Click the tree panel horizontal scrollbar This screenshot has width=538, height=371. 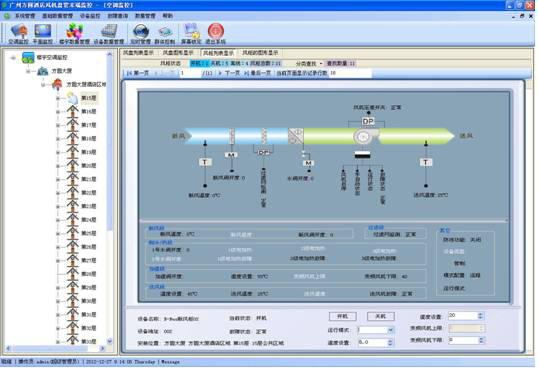click(55, 349)
